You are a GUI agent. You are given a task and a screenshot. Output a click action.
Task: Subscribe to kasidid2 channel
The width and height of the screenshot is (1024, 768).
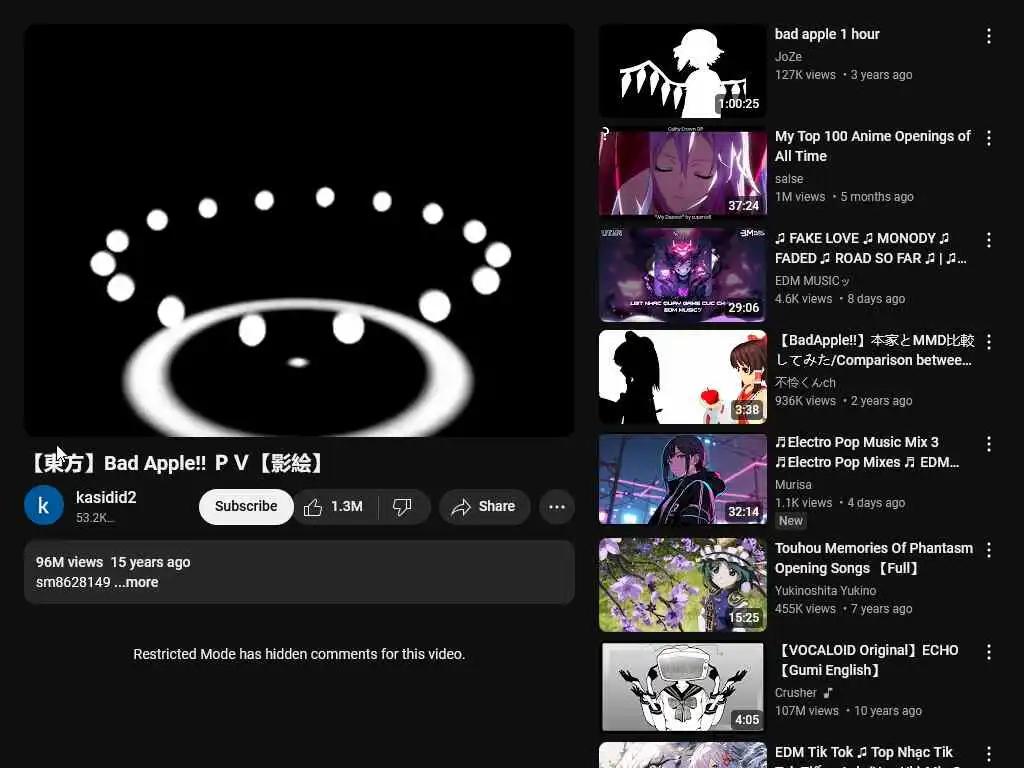(246, 507)
